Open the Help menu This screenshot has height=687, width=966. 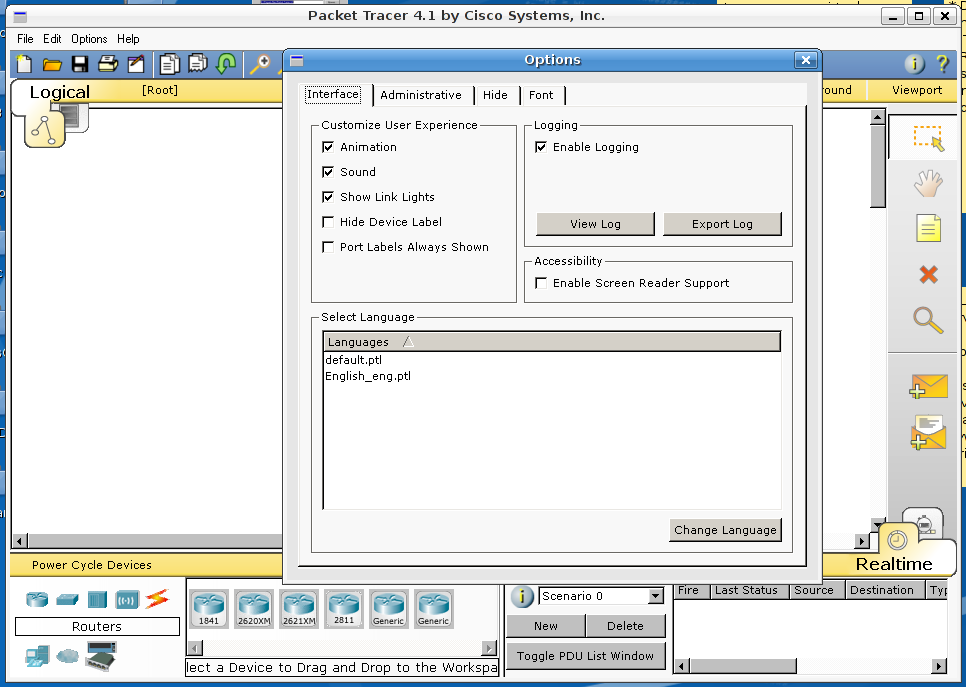128,39
